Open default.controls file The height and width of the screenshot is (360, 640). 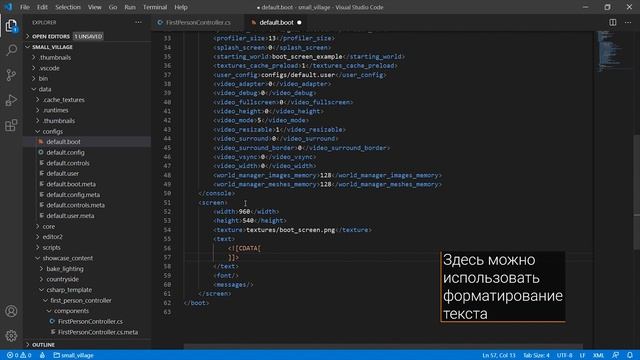[68, 163]
